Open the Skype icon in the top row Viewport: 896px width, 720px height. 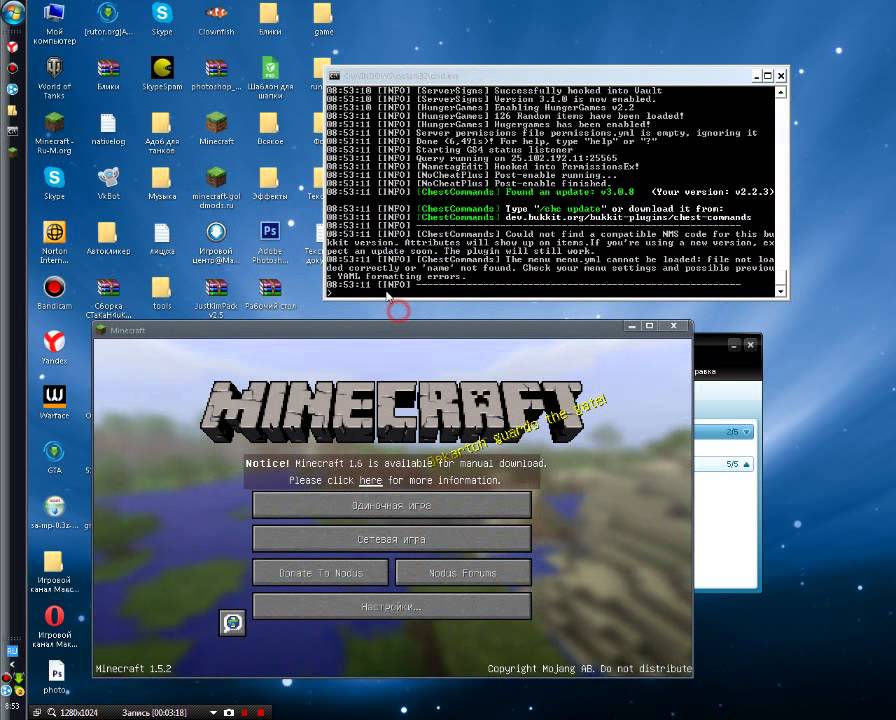point(162,19)
